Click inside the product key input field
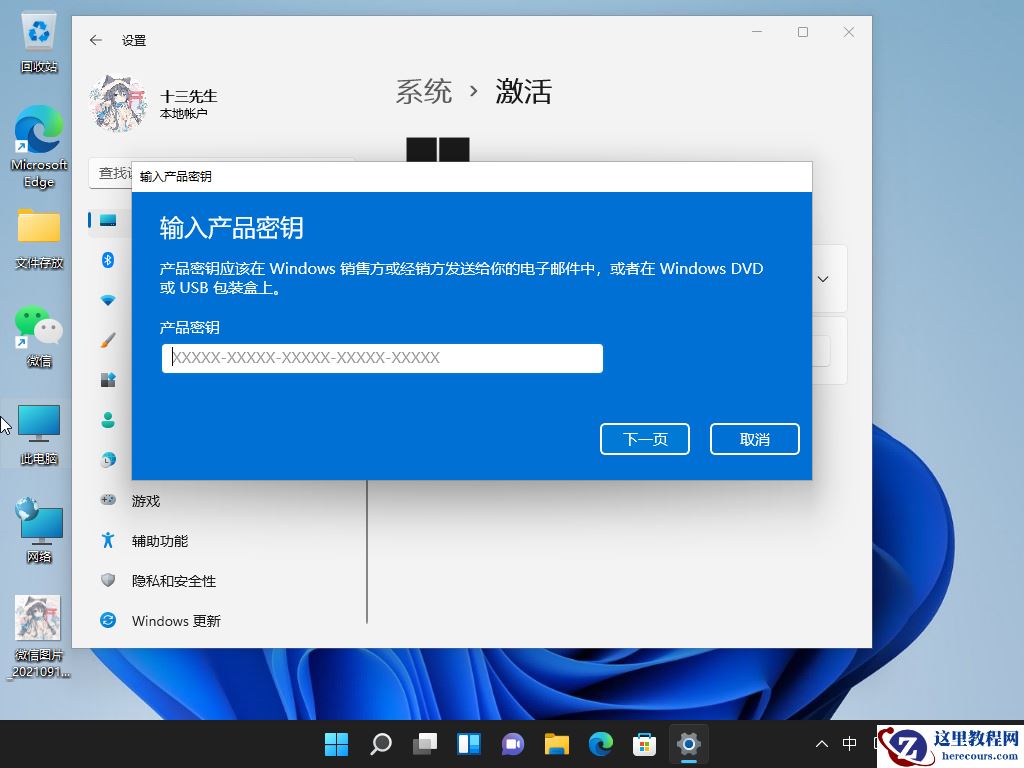1024x768 pixels. [x=382, y=358]
